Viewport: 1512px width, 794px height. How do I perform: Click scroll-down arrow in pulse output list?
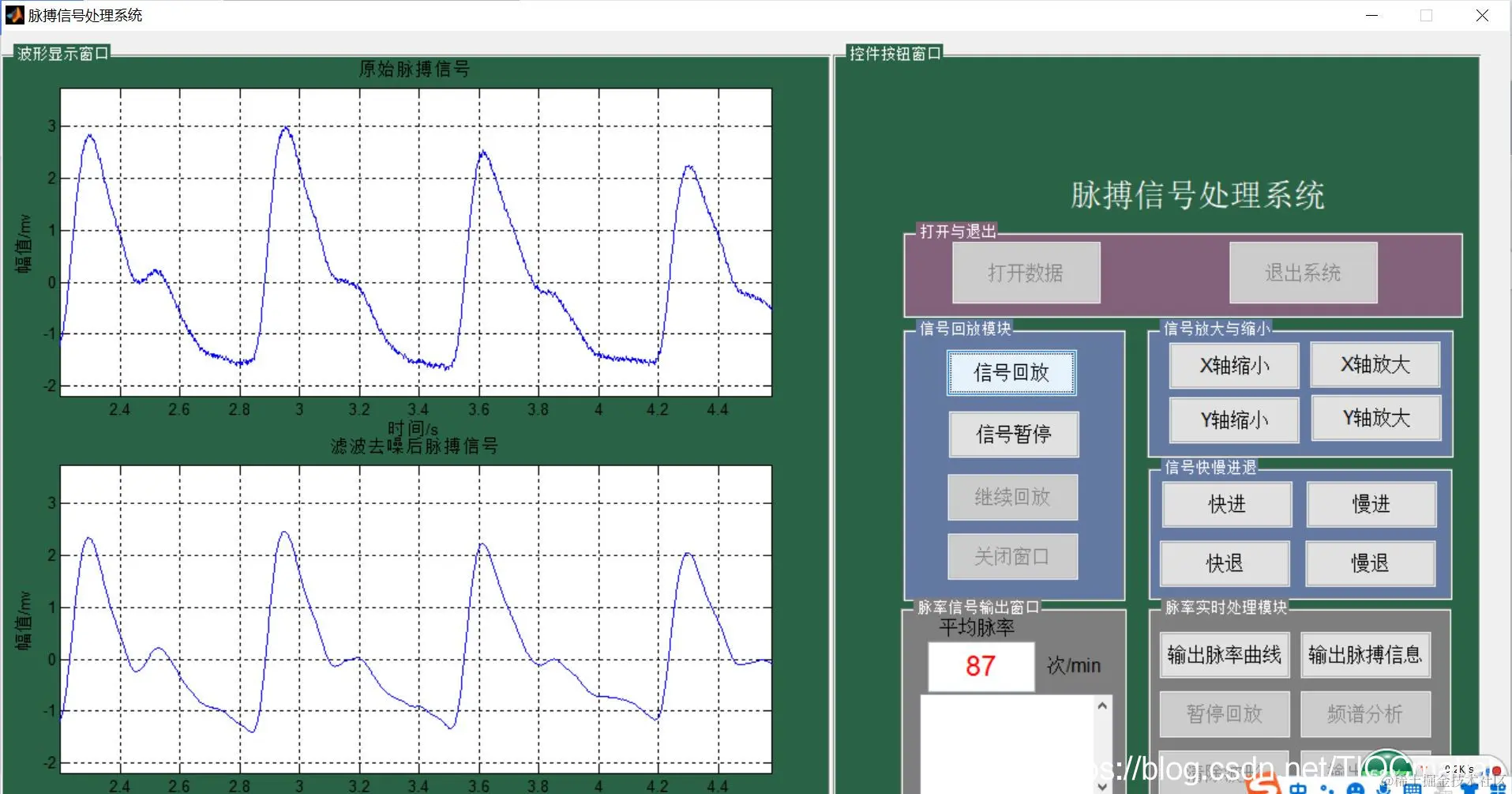[x=1102, y=787]
